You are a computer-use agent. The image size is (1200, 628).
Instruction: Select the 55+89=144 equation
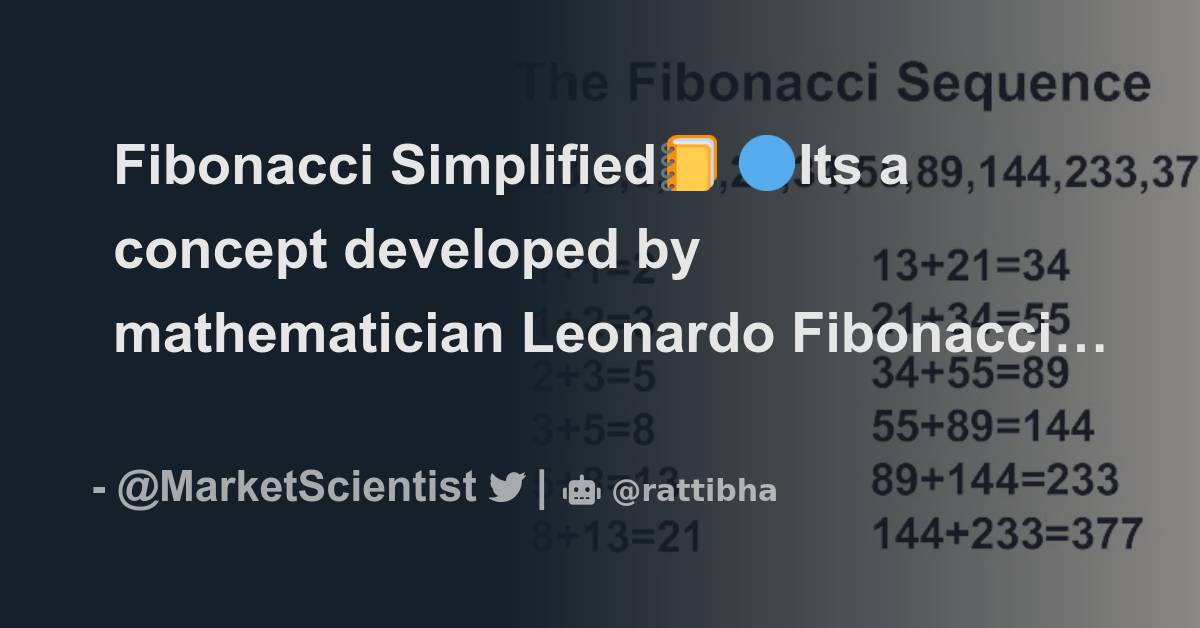(983, 428)
